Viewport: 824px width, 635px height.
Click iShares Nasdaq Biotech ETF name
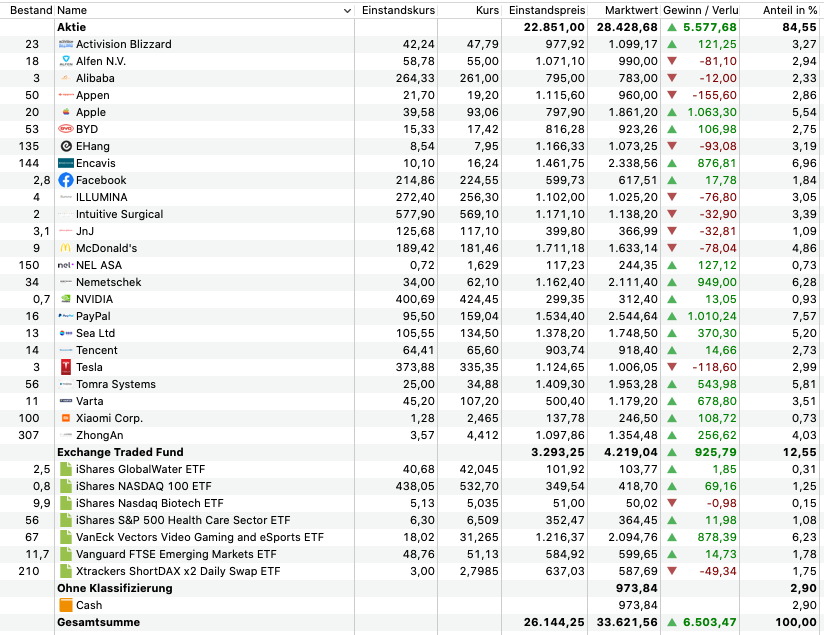[149, 503]
